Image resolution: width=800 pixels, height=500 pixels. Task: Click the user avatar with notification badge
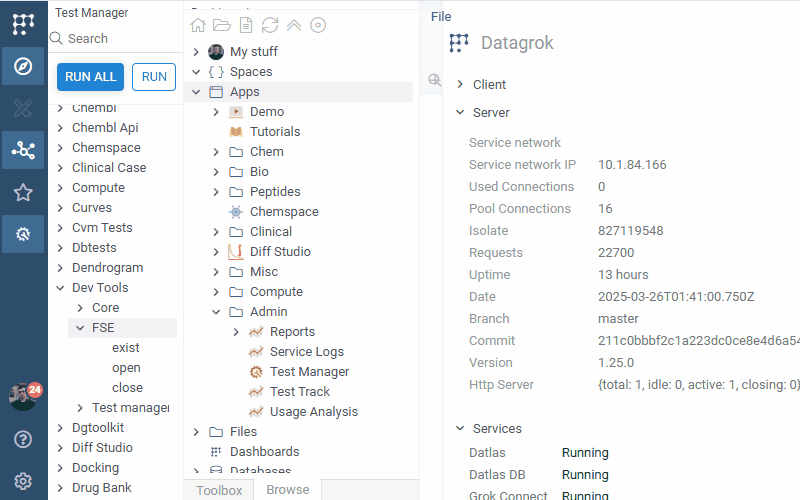[23, 396]
